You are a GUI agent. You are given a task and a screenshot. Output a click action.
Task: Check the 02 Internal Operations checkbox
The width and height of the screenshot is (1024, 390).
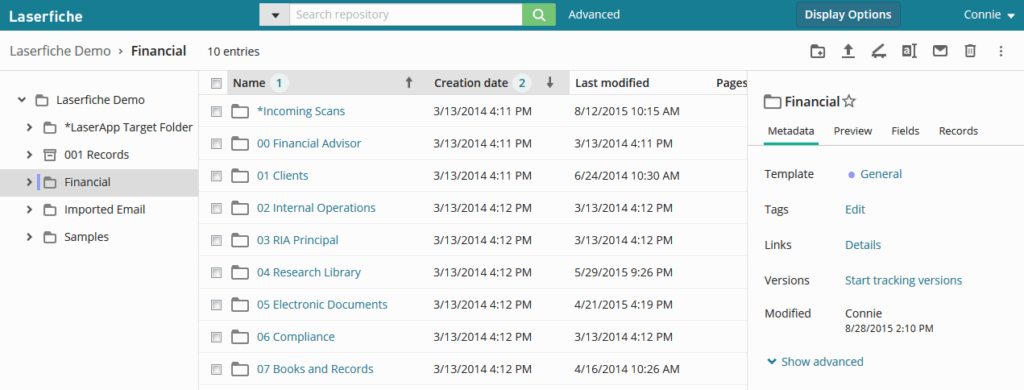coord(216,208)
